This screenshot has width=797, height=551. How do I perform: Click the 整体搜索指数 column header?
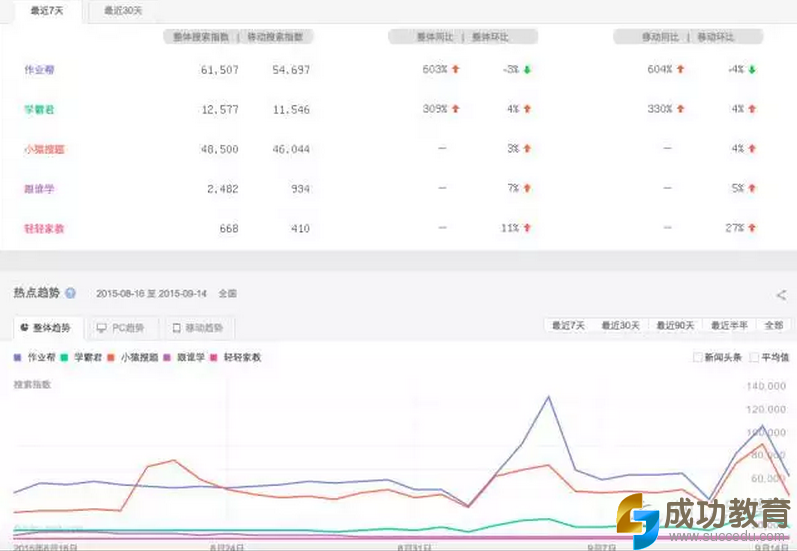[197, 37]
